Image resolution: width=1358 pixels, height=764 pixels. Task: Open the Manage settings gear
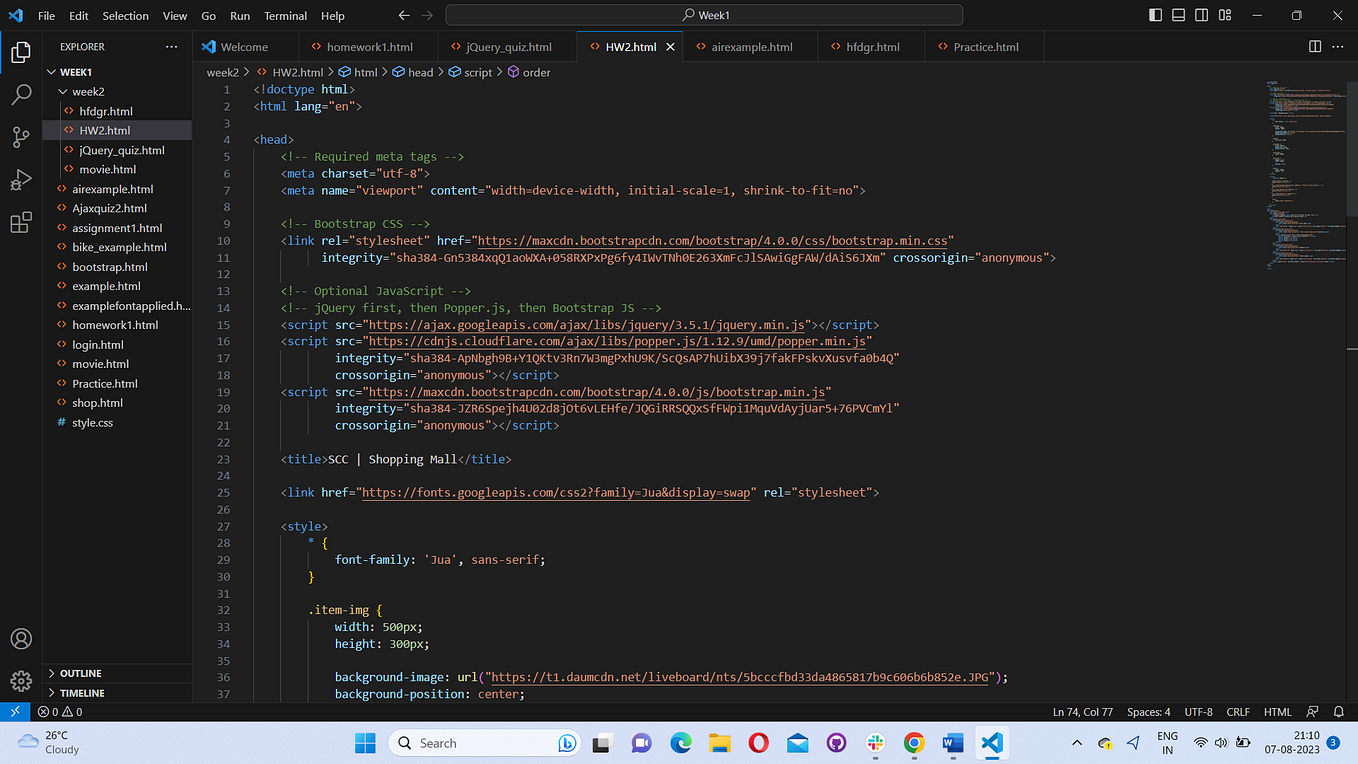point(20,681)
